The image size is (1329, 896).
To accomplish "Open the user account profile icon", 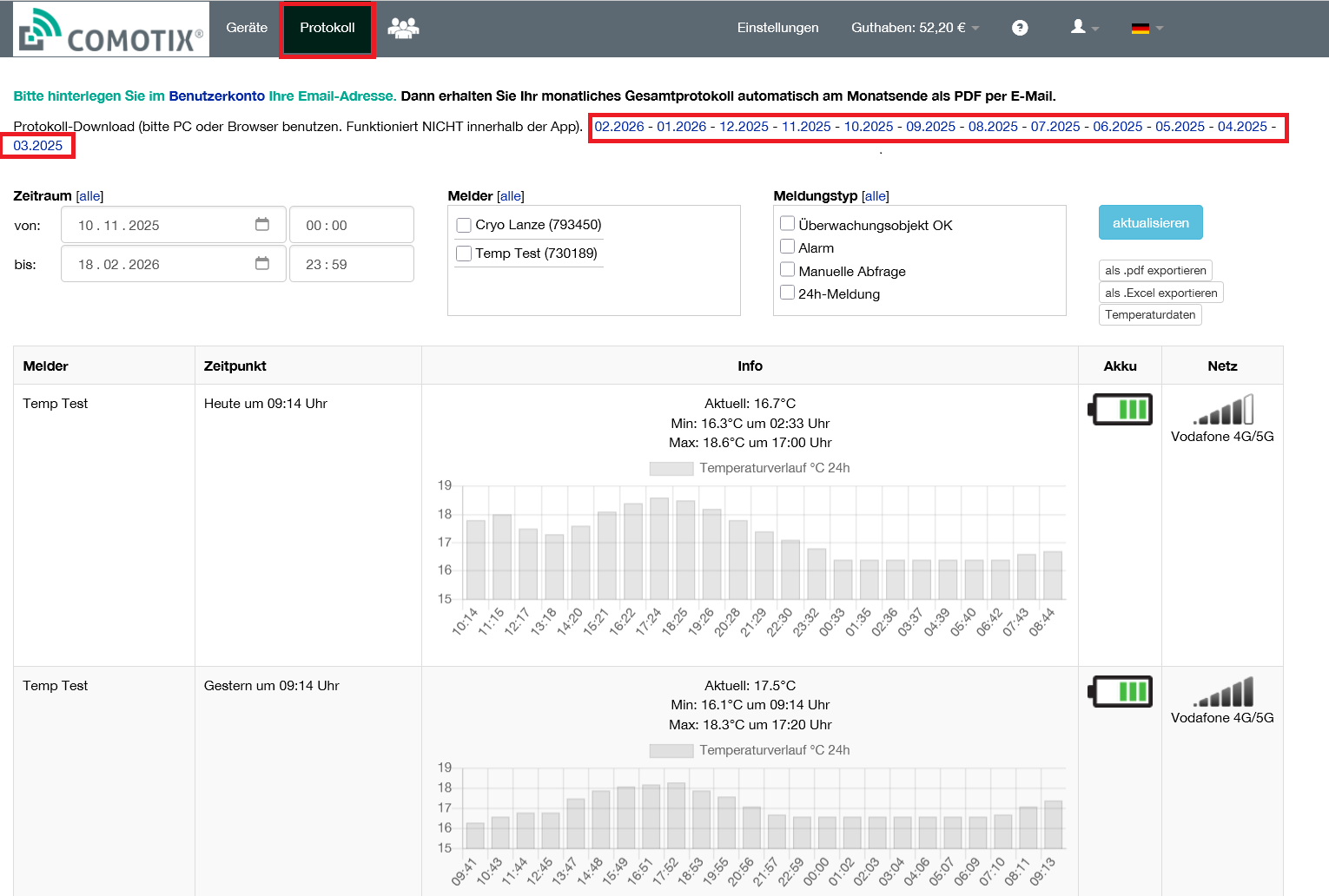I will 1079,27.
